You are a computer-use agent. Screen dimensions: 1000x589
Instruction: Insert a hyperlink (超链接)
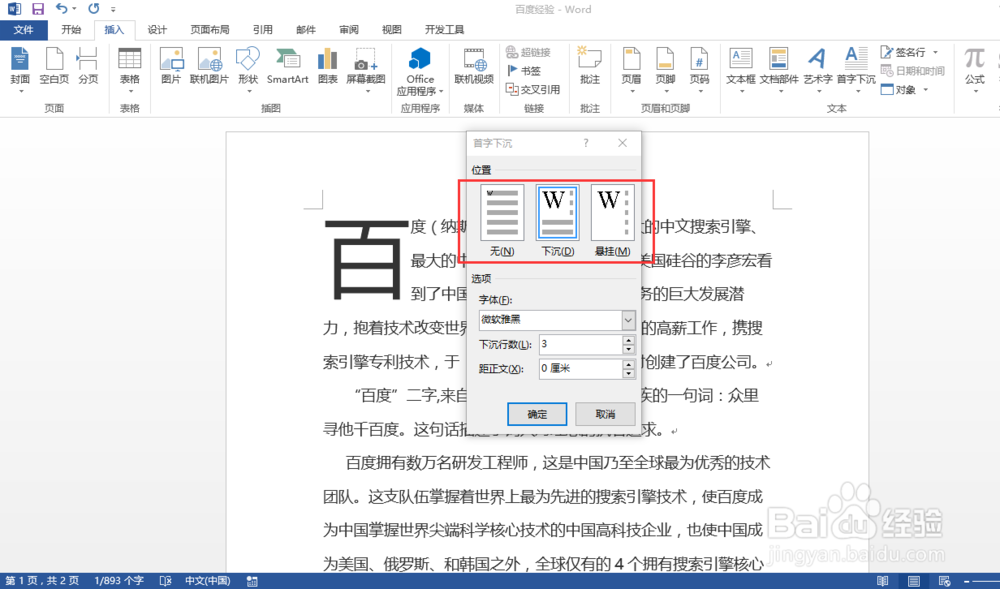tap(528, 52)
